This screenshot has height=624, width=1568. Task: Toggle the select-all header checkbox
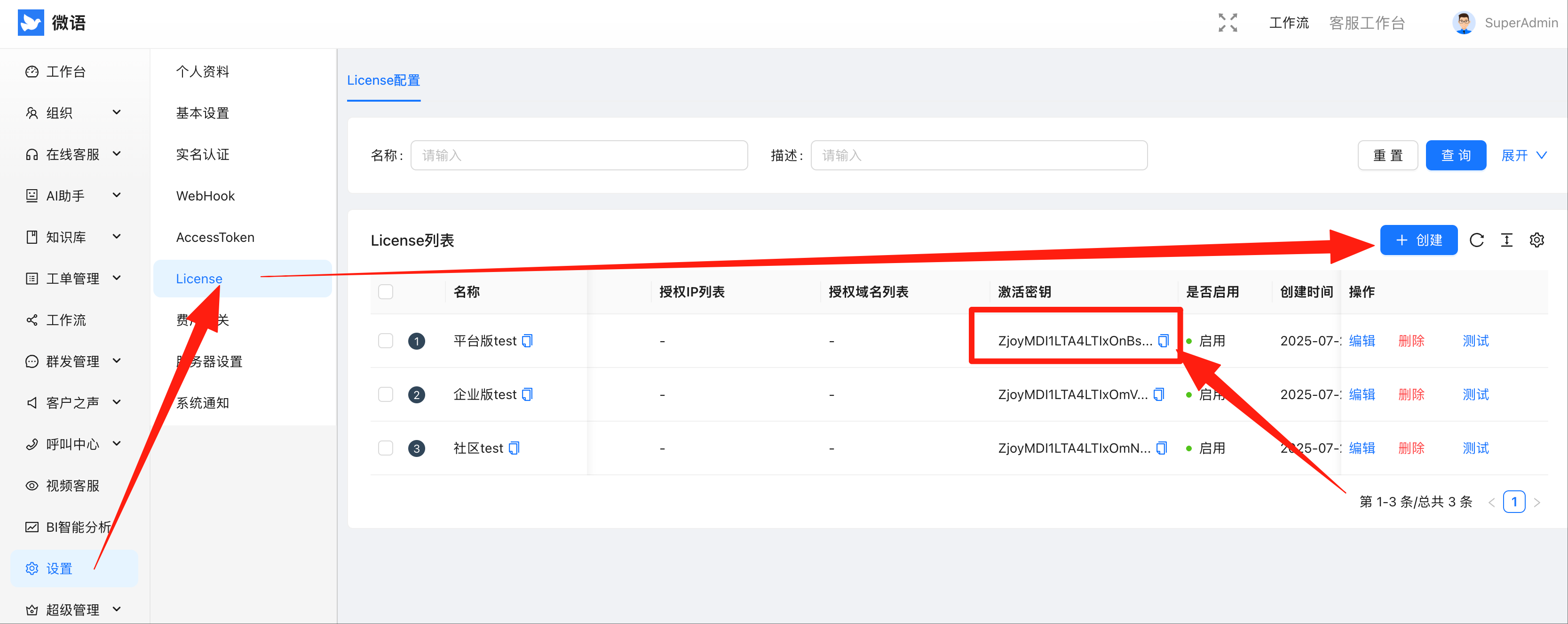point(385,292)
